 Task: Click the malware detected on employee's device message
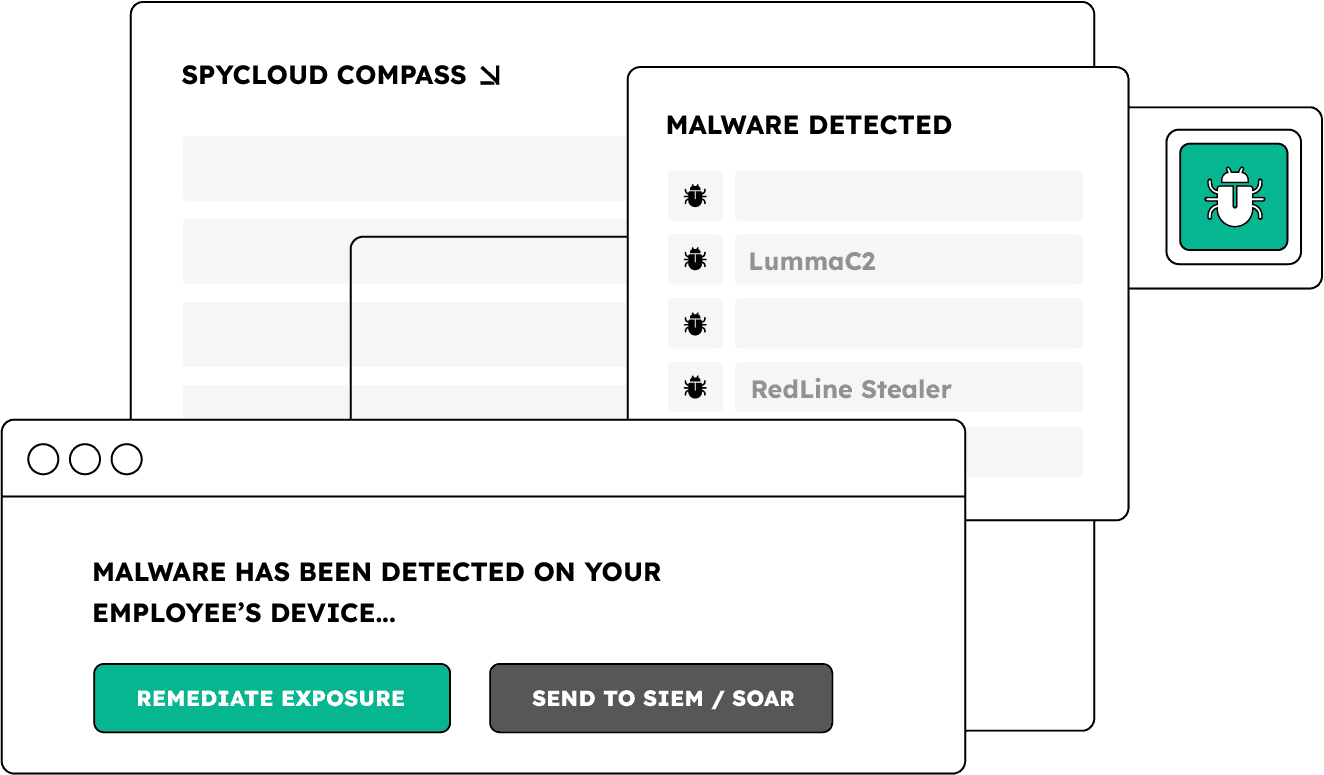coord(376,592)
